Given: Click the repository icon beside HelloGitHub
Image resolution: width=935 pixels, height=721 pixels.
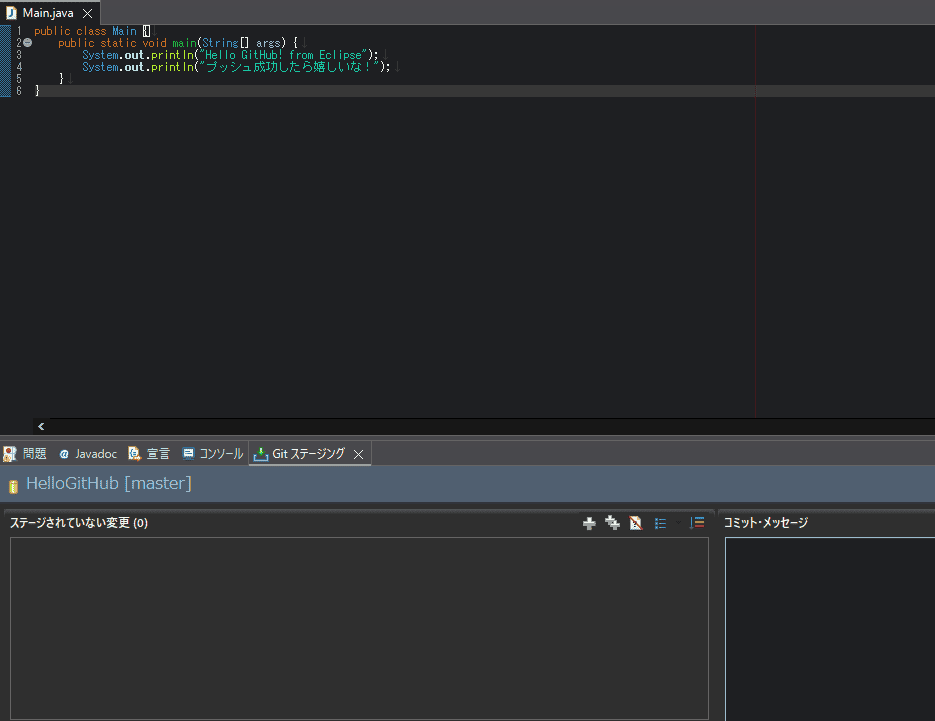Looking at the screenshot, I should tap(13, 486).
